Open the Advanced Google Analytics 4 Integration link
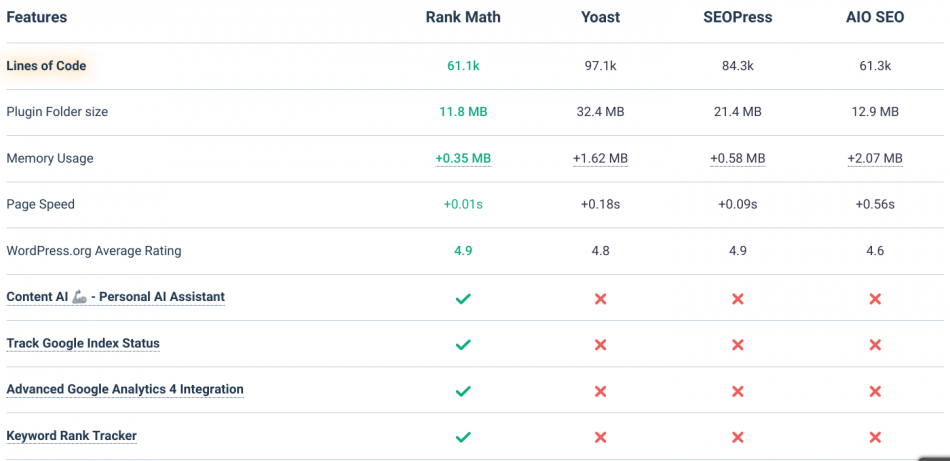The width and height of the screenshot is (950, 461). pos(125,389)
